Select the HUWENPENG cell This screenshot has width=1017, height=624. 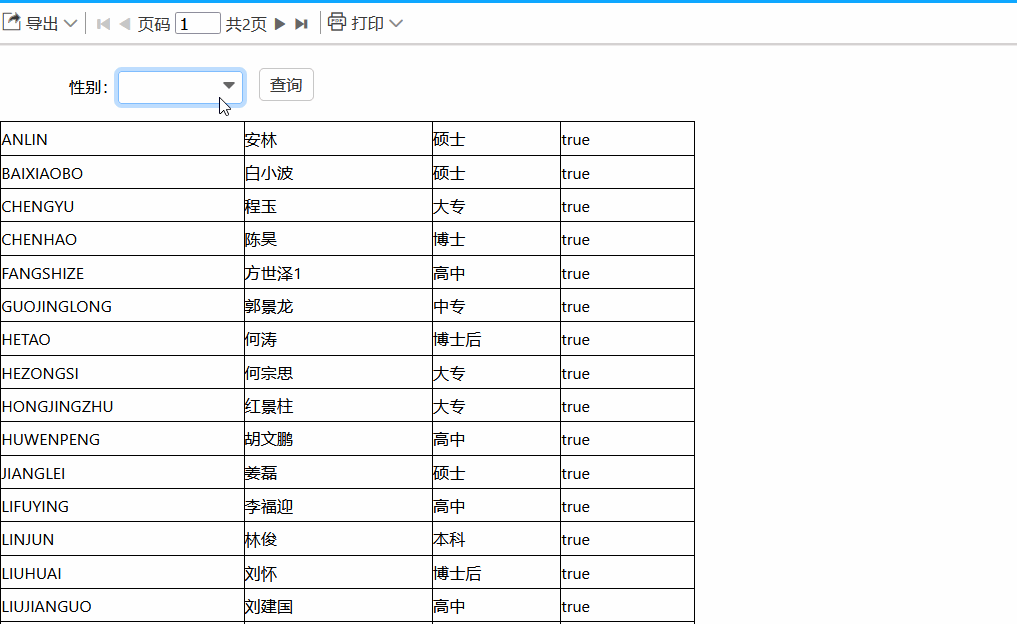[x=123, y=439]
